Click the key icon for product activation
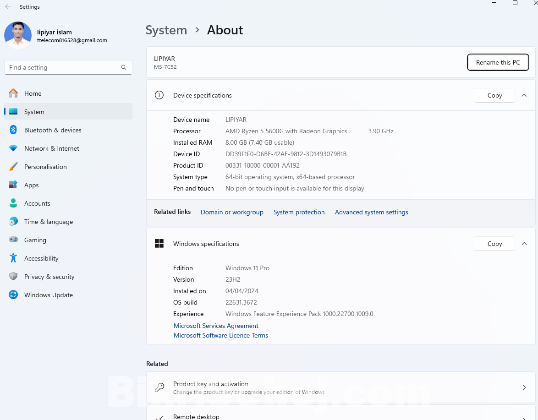538x420 pixels. click(x=159, y=387)
